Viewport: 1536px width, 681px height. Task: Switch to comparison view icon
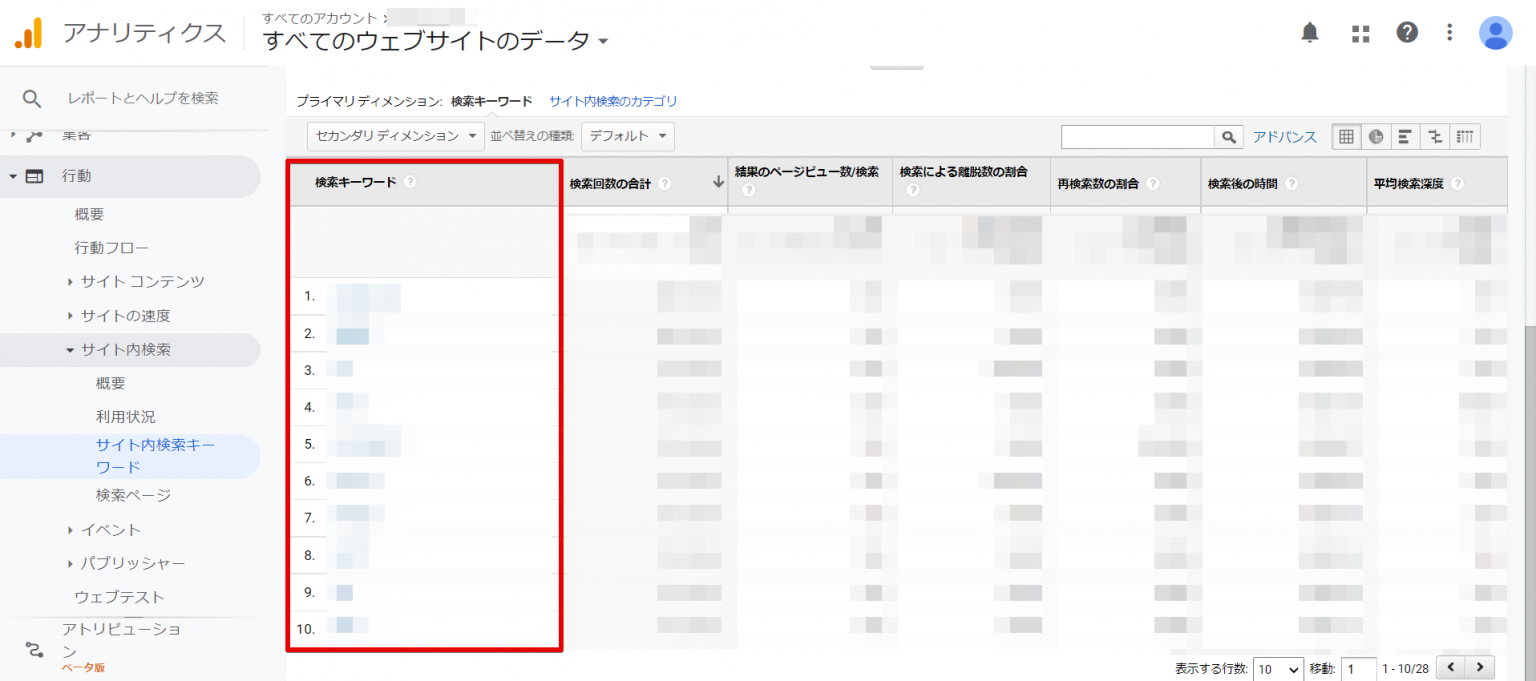(x=1435, y=137)
